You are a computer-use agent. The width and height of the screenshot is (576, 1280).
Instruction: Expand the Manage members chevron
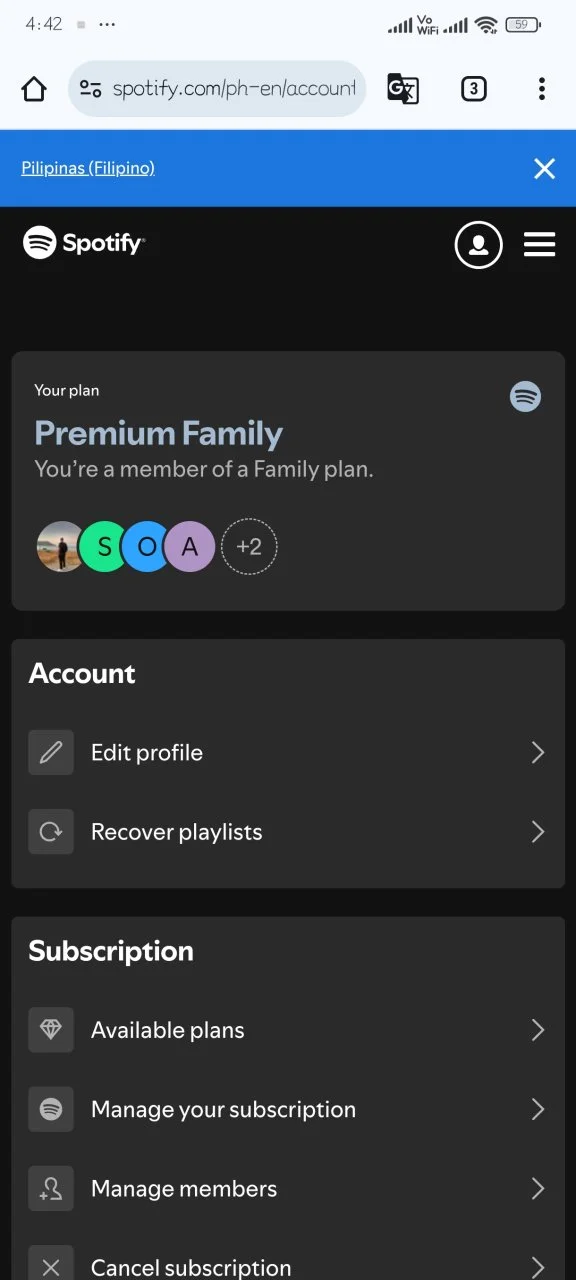[x=538, y=1188]
